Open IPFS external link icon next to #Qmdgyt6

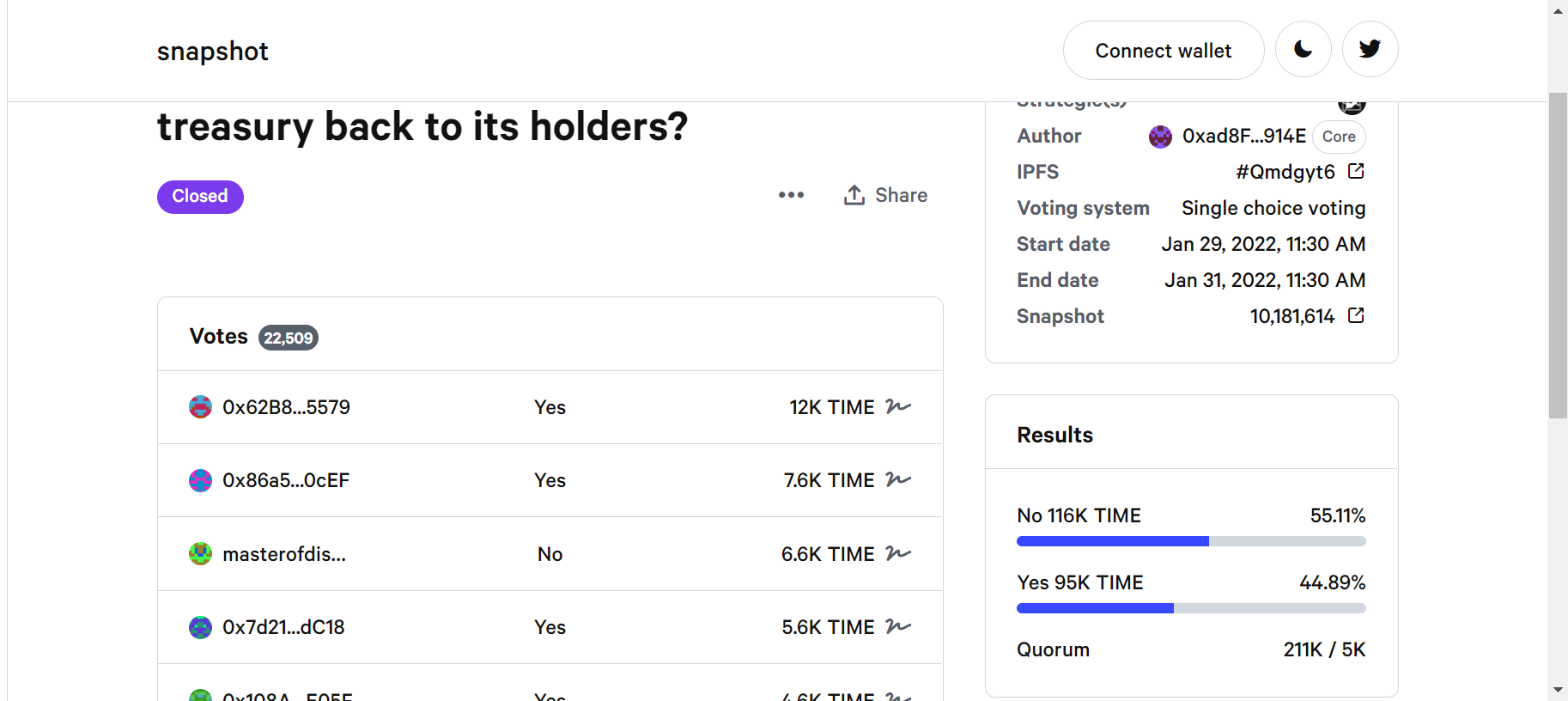coord(1356,171)
